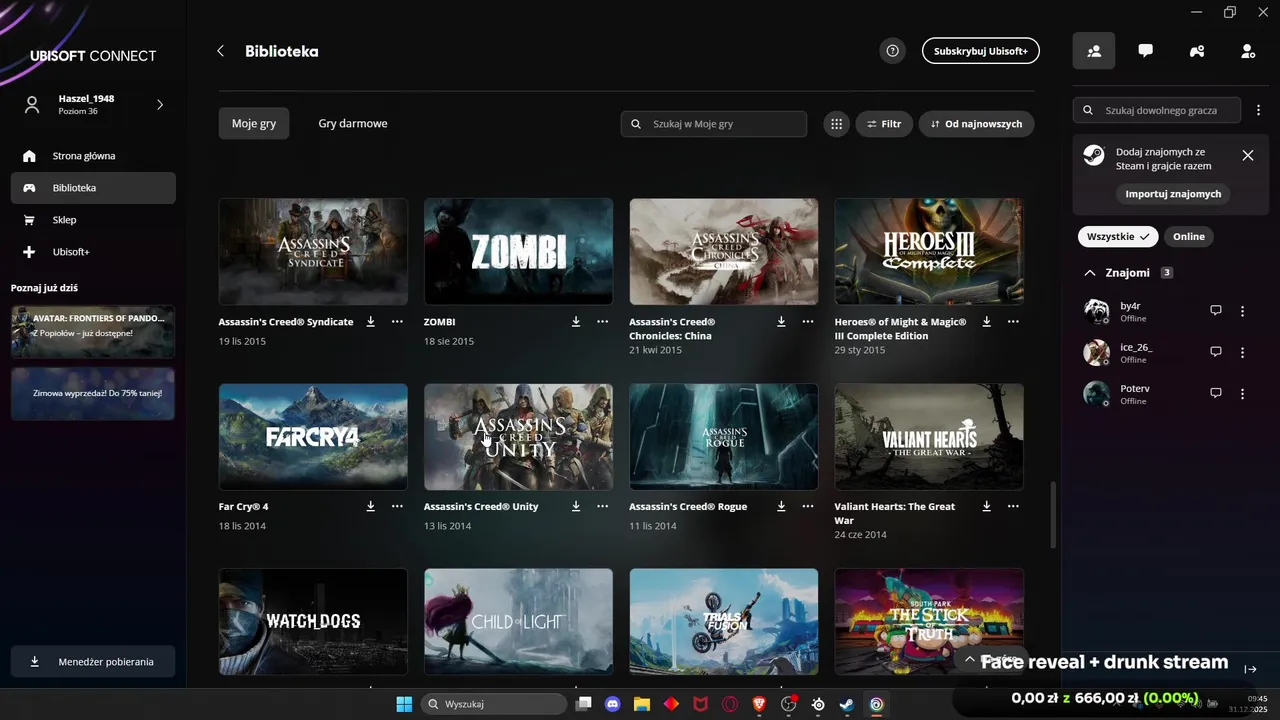Open more options for Assassin's Creed Rogue
Viewport: 1280px width, 720px height.
[808, 506]
